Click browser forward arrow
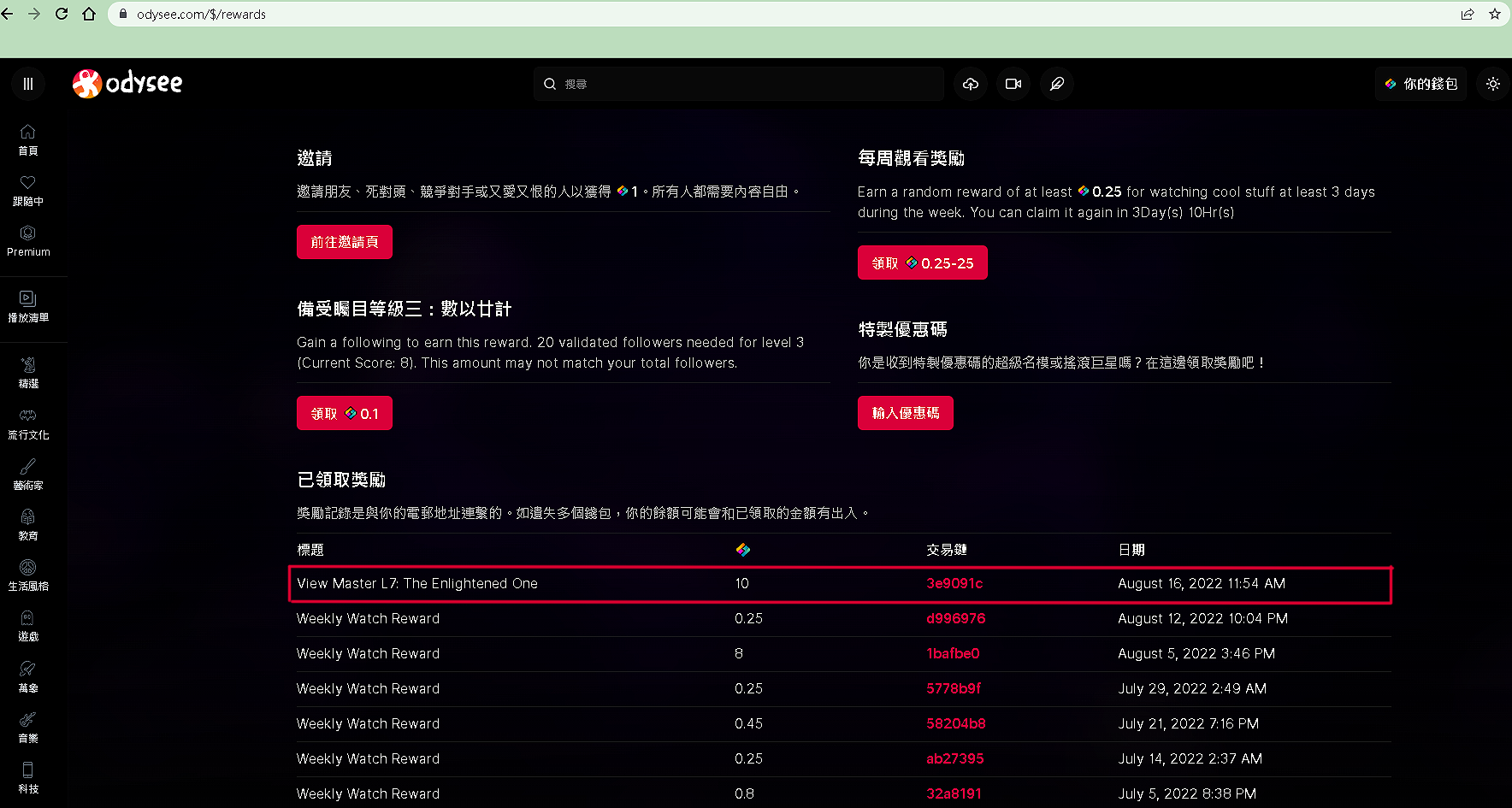The height and width of the screenshot is (808, 1512). tap(34, 14)
